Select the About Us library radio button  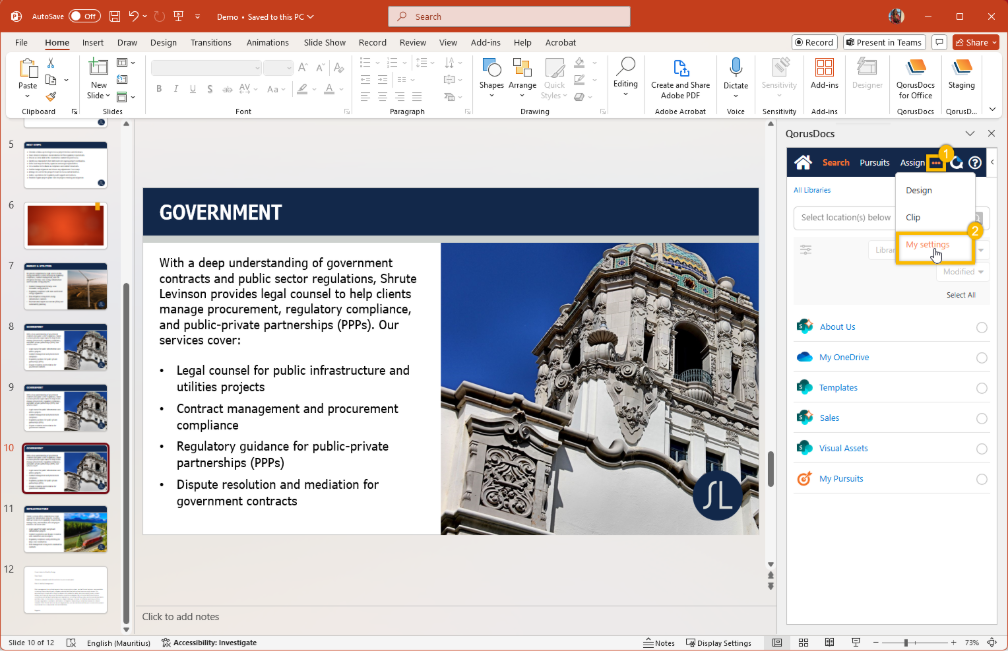(981, 328)
